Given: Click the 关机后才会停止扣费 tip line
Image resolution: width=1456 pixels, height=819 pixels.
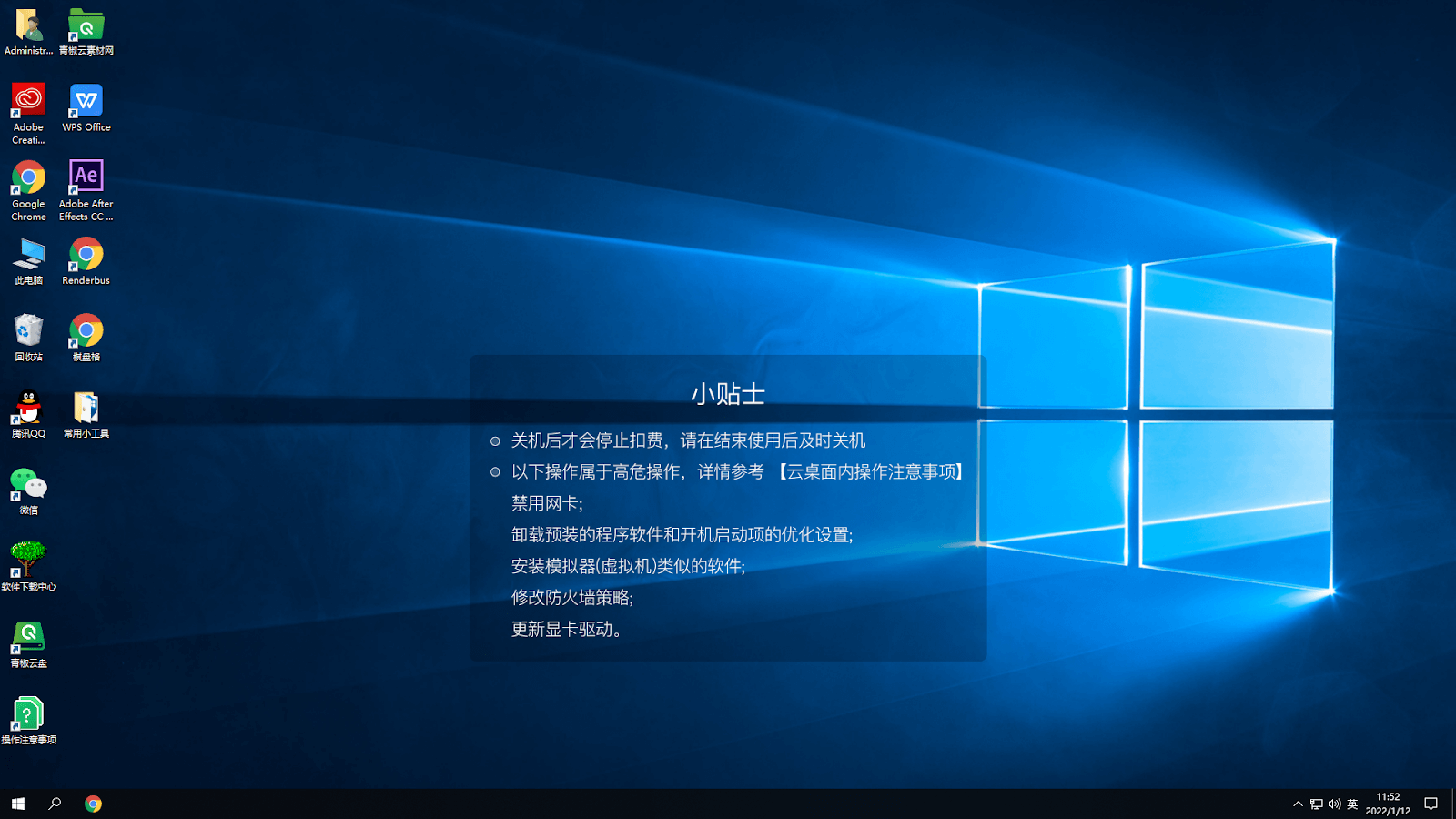Looking at the screenshot, I should point(688,440).
